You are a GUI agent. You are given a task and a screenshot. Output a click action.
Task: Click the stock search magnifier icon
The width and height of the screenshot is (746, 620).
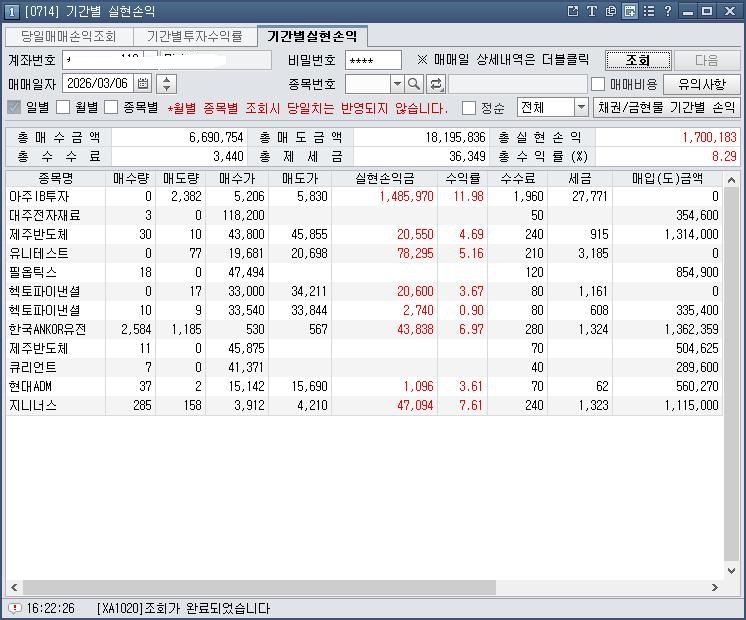coord(414,84)
